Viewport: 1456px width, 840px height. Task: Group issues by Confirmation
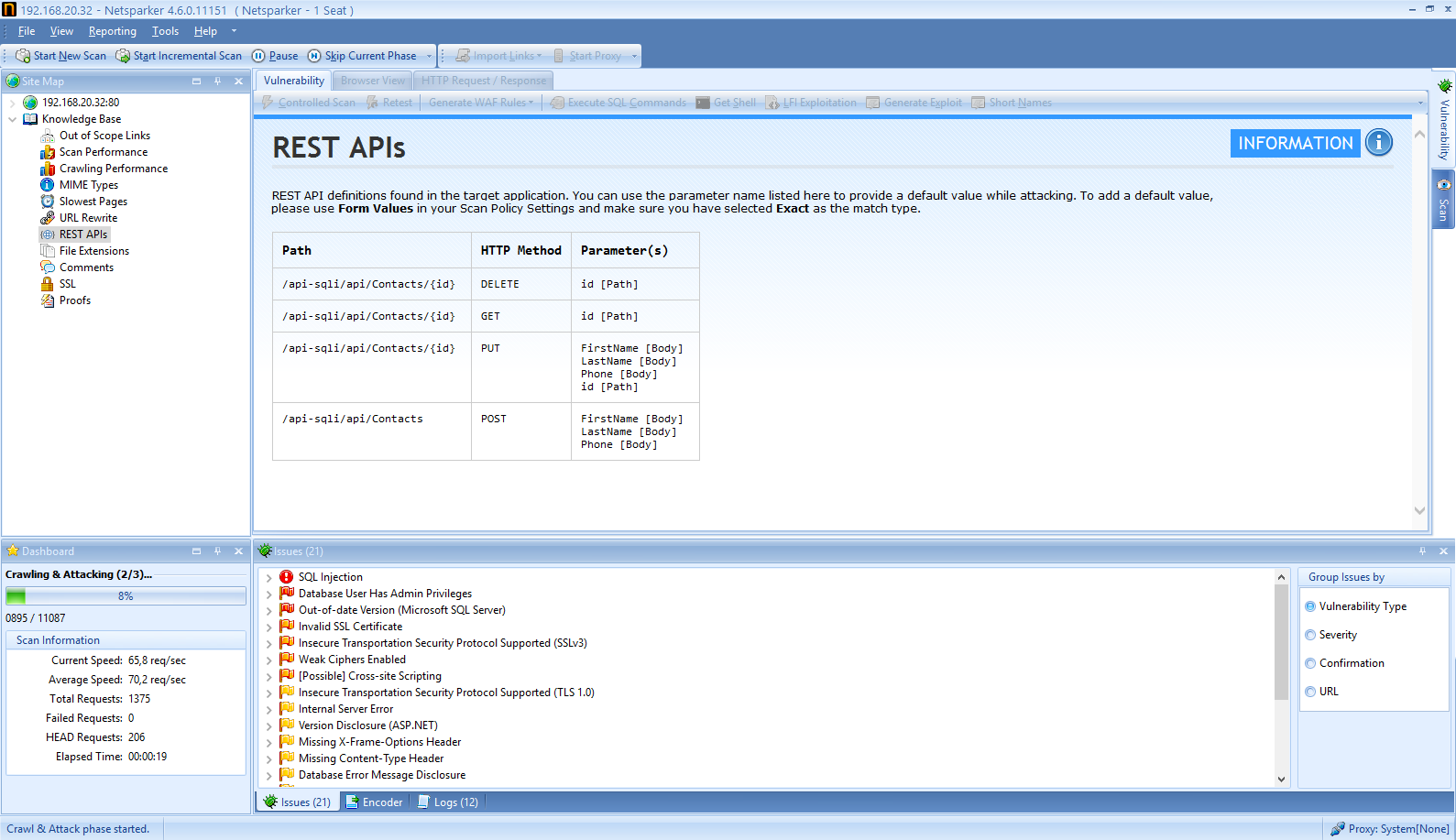tap(1344, 663)
